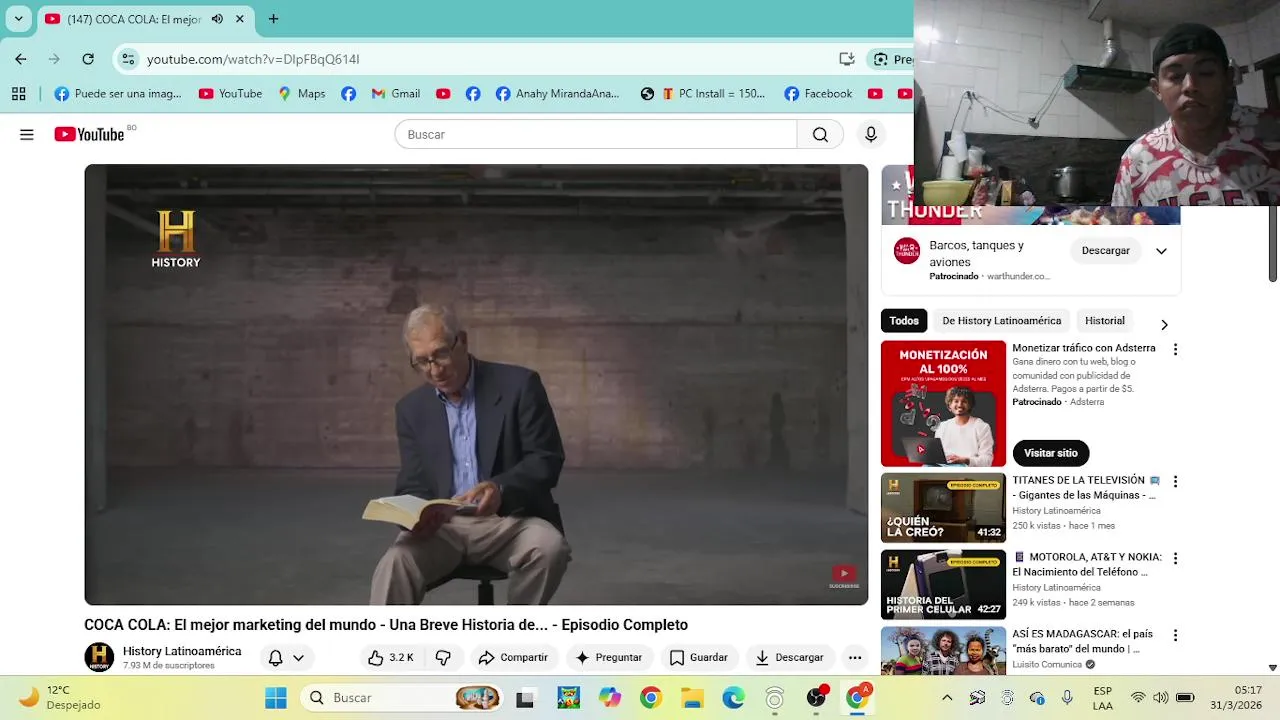Select the Todos filter chip

pyautogui.click(x=904, y=321)
